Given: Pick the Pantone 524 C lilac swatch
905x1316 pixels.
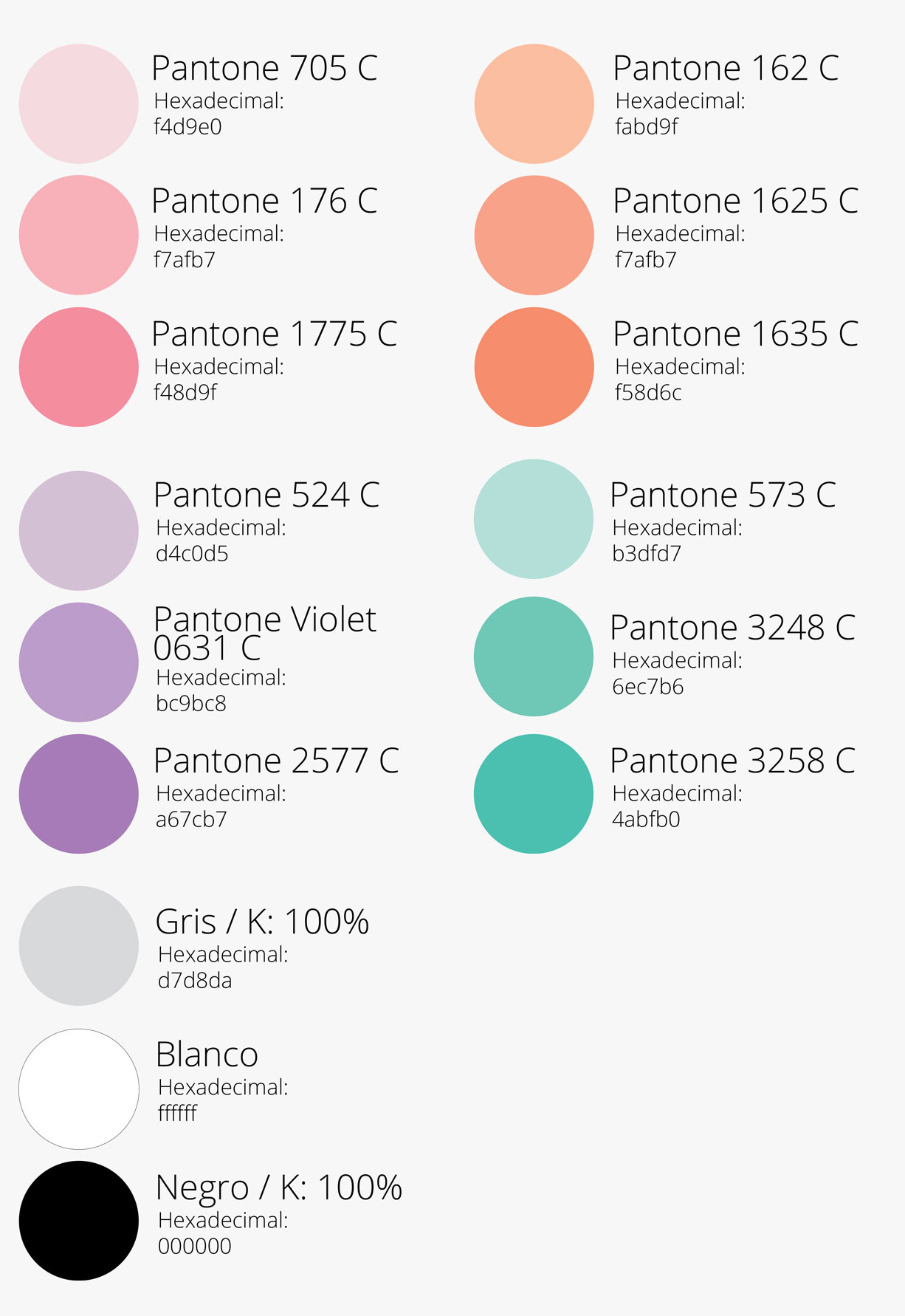Looking at the screenshot, I should [79, 530].
